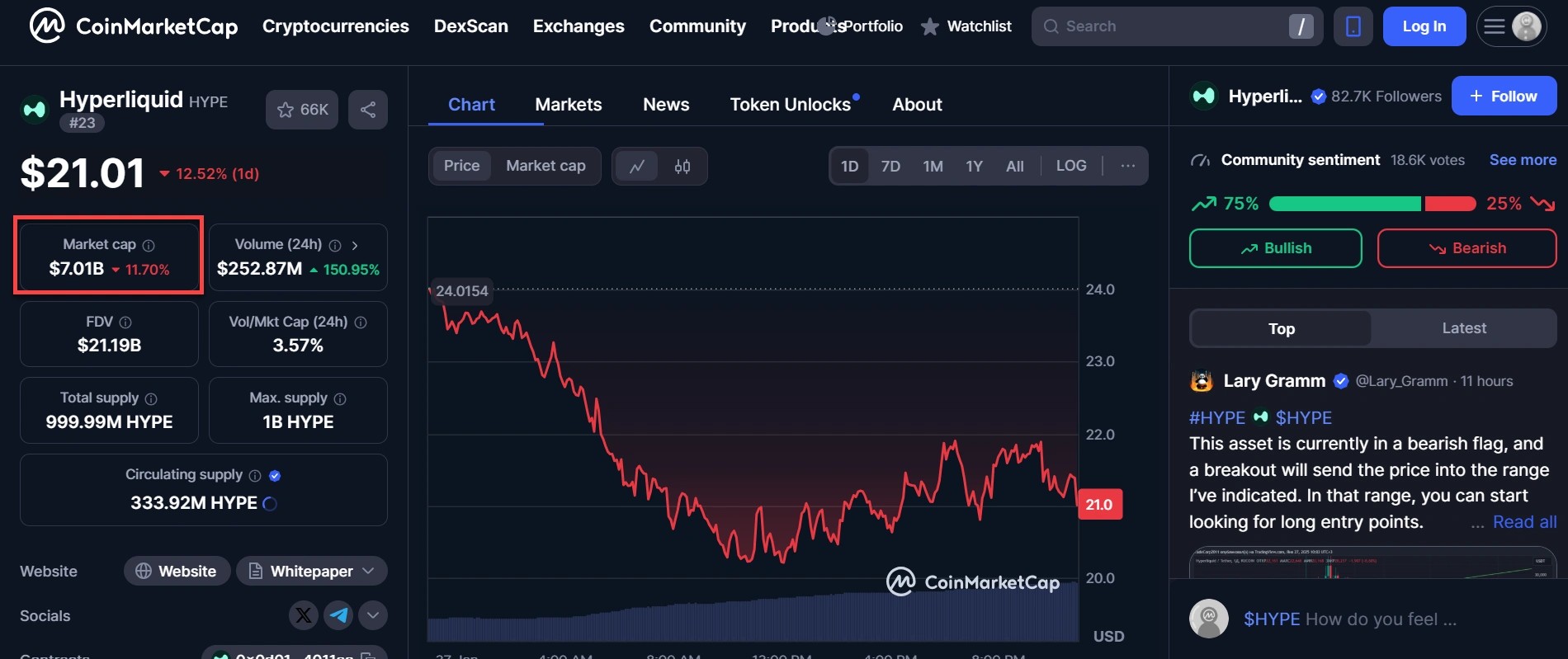Viewport: 1568px width, 659px height.
Task: Switch to the Latest posts tab
Action: [x=1463, y=328]
